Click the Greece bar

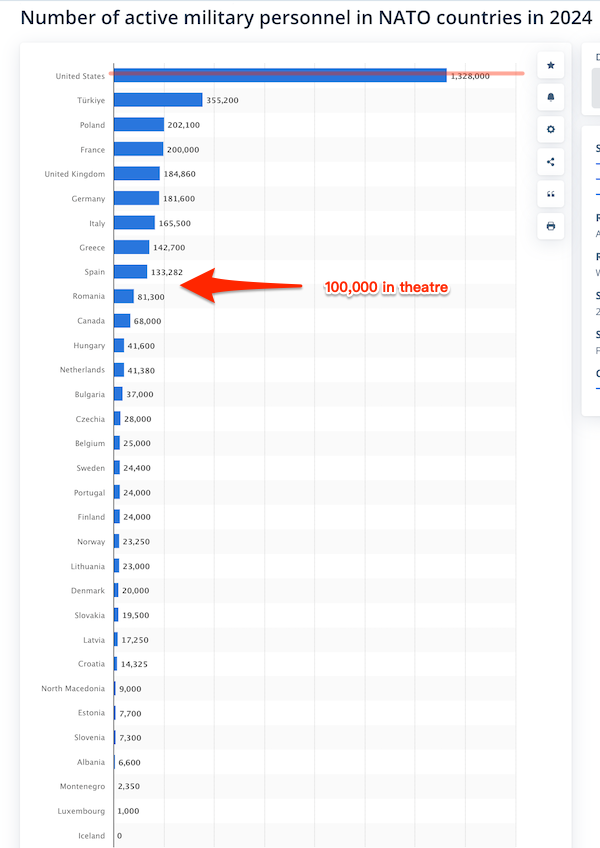click(x=131, y=247)
